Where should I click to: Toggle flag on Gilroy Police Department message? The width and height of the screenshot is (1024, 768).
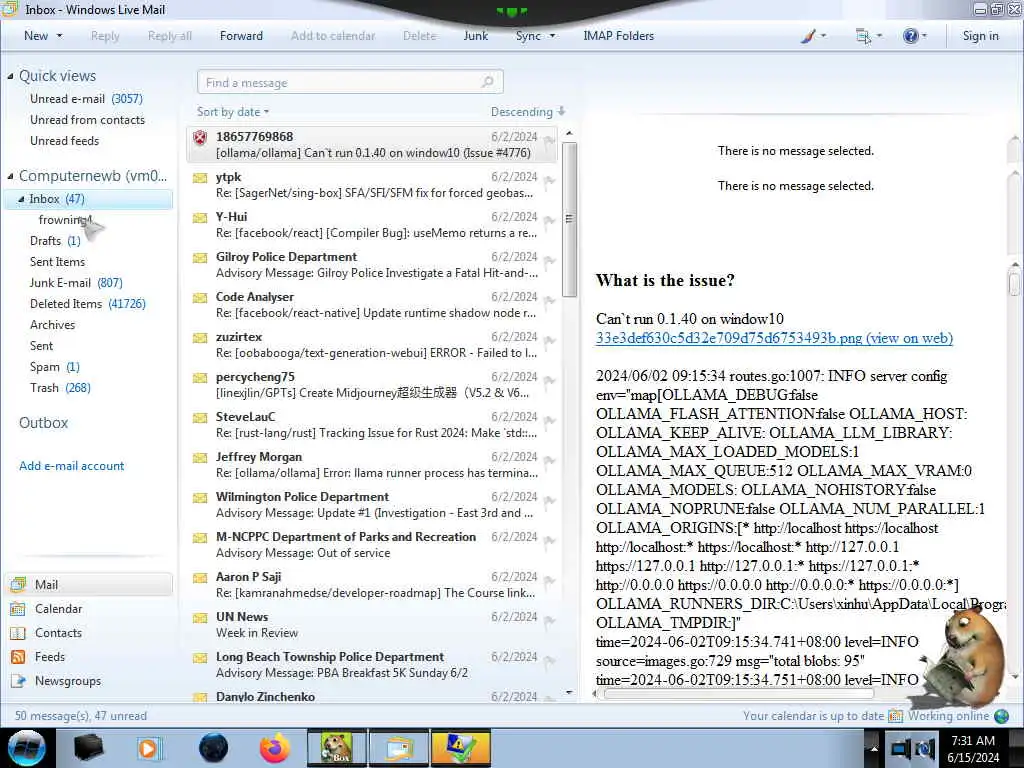[x=549, y=261]
